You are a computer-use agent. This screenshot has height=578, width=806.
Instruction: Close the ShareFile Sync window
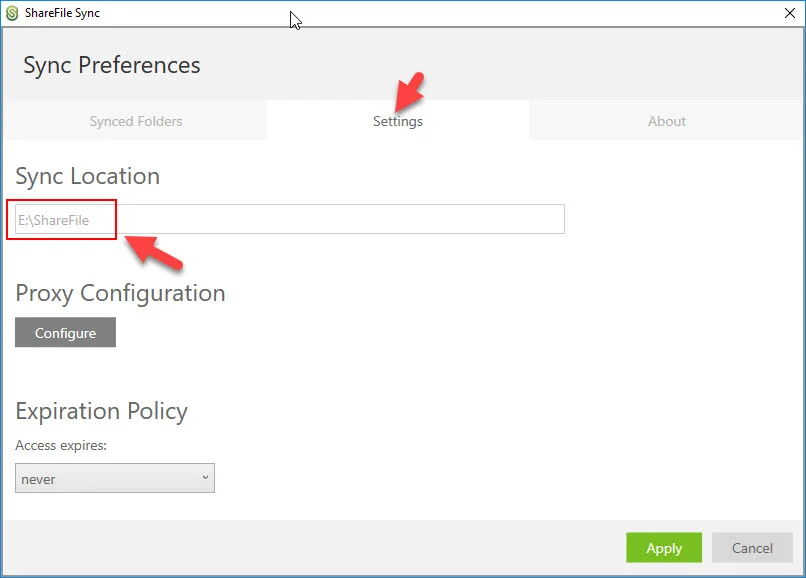point(790,13)
